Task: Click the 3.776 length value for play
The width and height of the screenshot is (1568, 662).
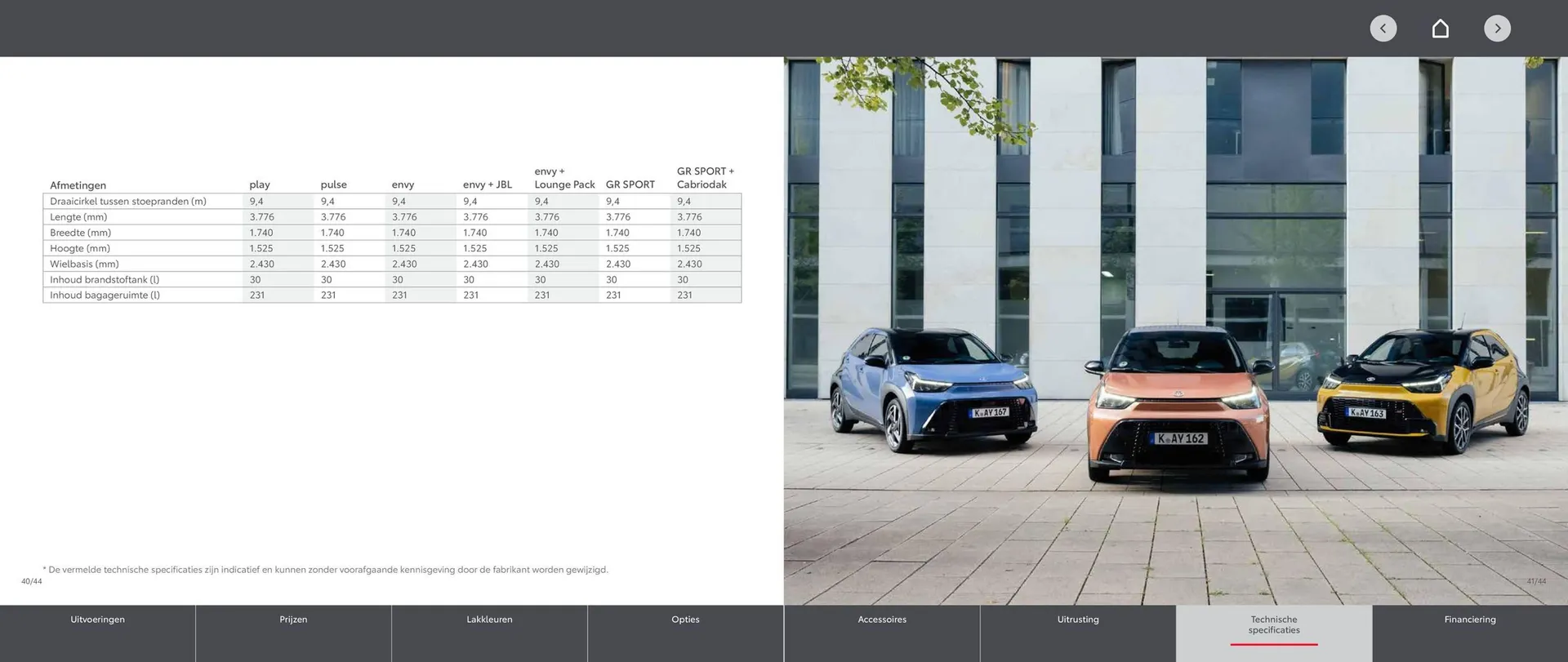Action: tap(262, 217)
